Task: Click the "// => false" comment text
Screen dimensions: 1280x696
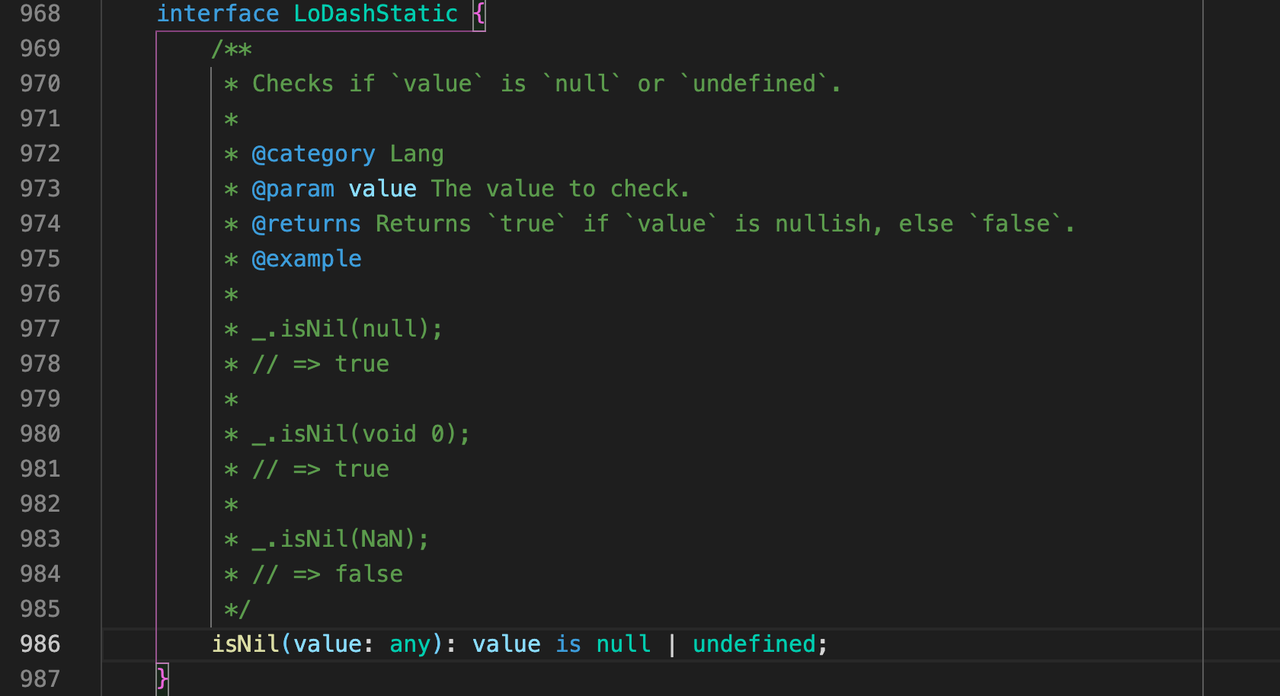Action: point(327,574)
